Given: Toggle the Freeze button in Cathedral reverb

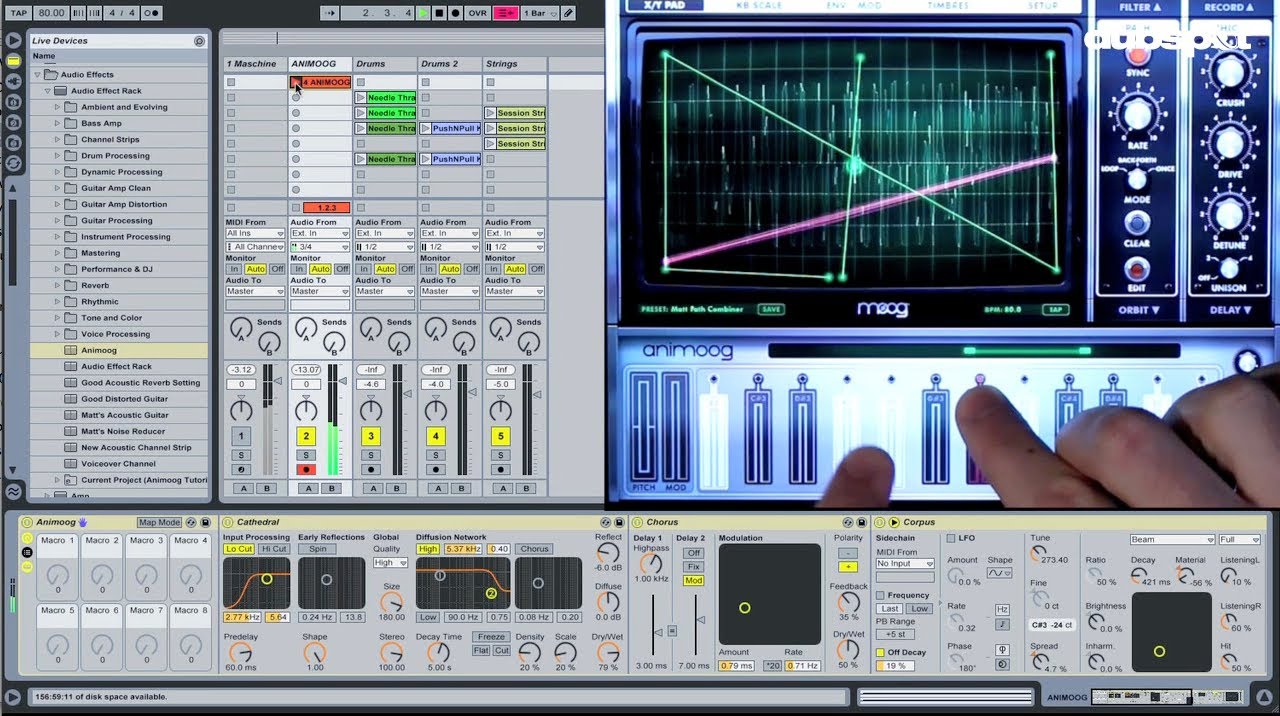Looking at the screenshot, I should (491, 637).
